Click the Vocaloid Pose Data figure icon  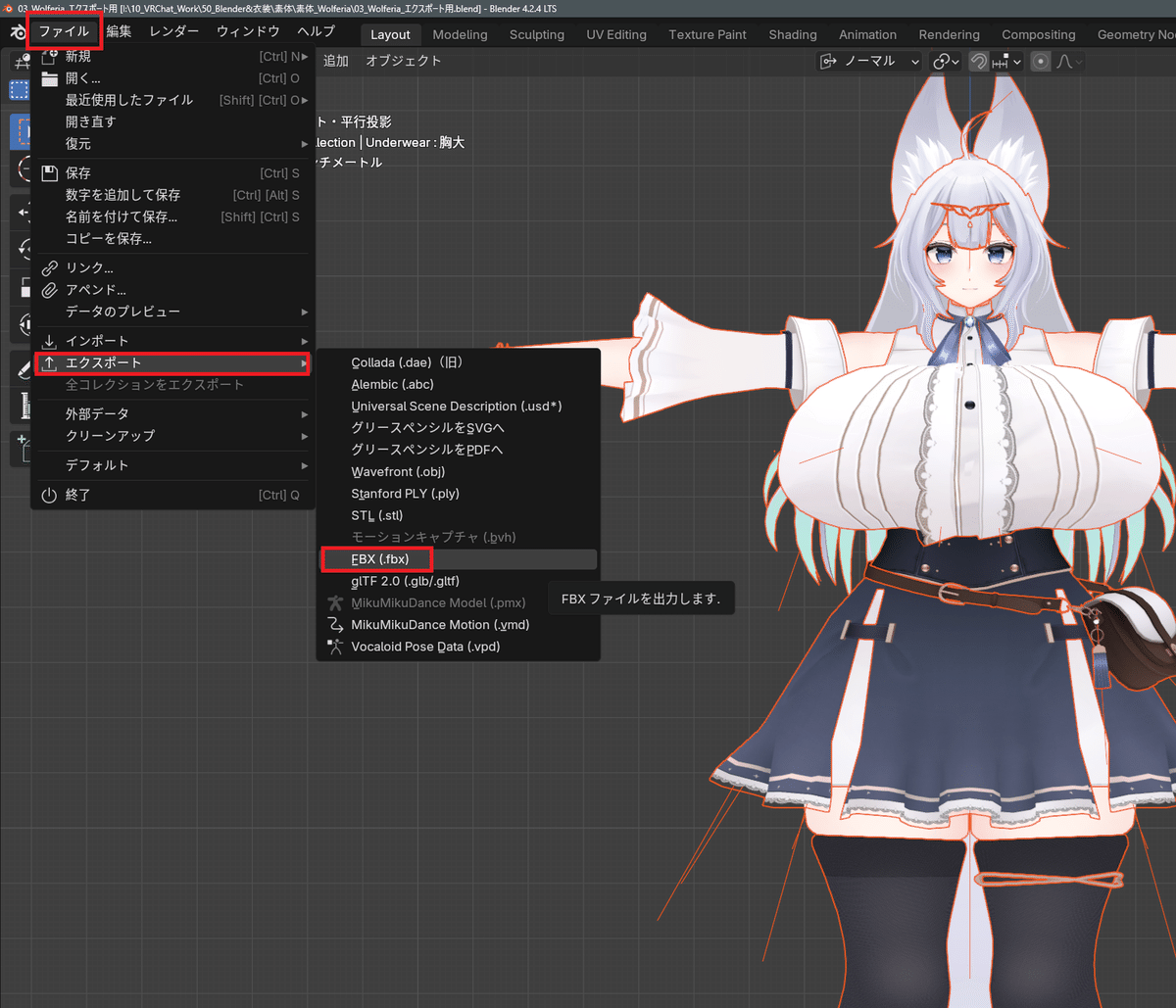336,647
